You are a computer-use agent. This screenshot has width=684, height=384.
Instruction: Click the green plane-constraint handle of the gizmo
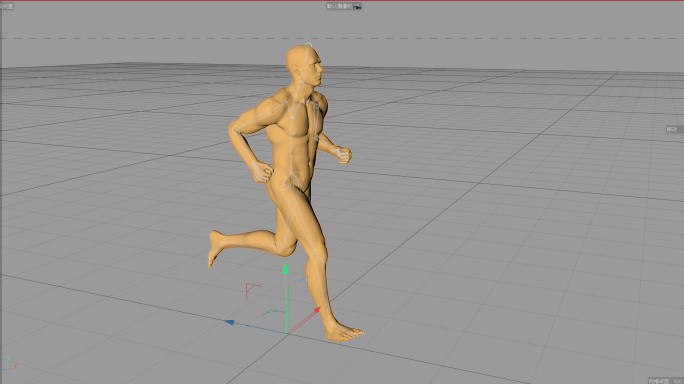click(x=274, y=312)
